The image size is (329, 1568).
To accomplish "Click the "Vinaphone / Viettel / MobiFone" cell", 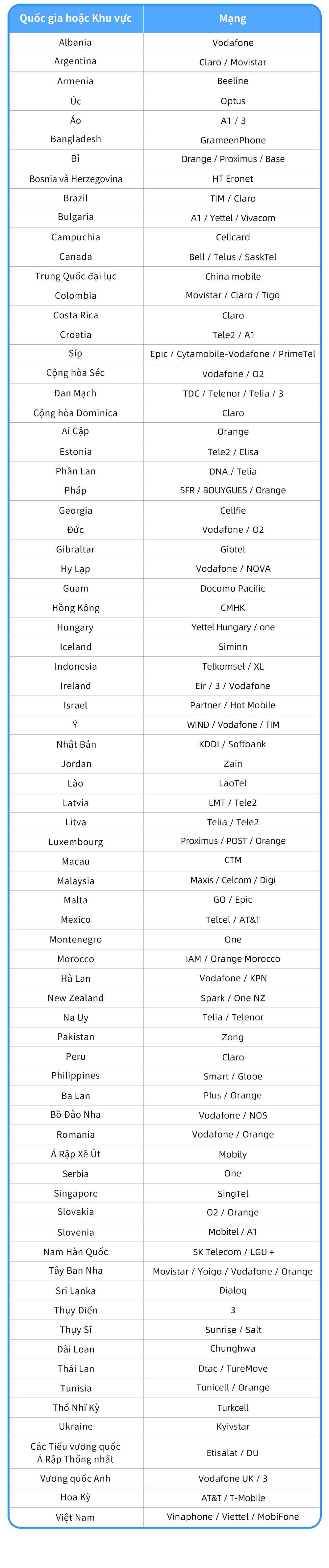I will click(x=232, y=1516).
